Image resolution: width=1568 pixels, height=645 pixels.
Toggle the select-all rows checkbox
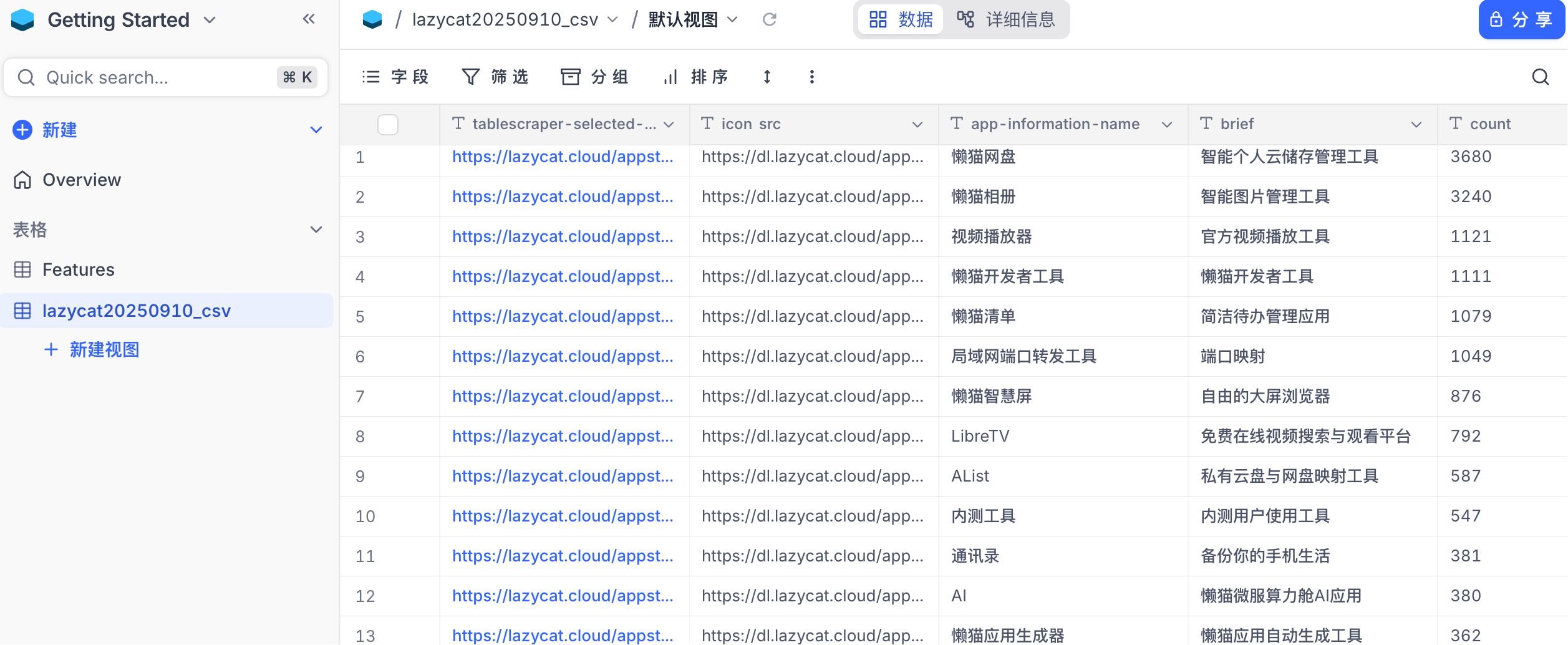click(388, 124)
